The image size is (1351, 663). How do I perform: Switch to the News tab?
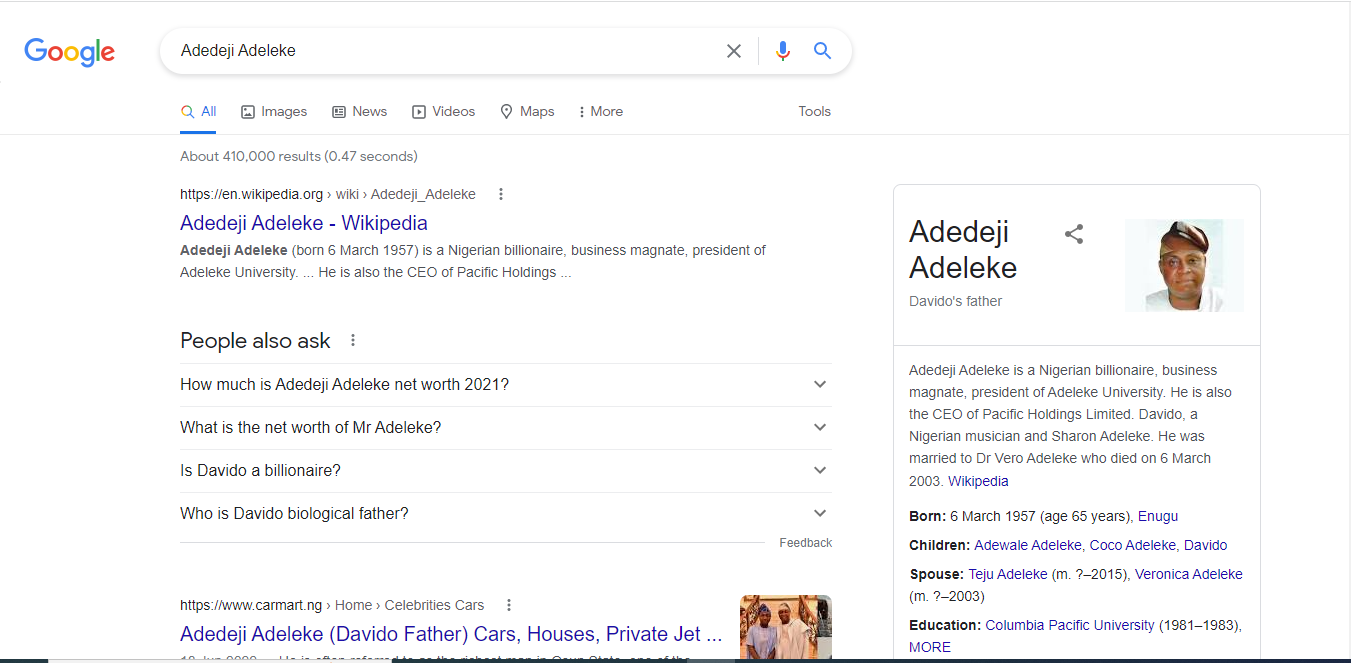(x=360, y=112)
